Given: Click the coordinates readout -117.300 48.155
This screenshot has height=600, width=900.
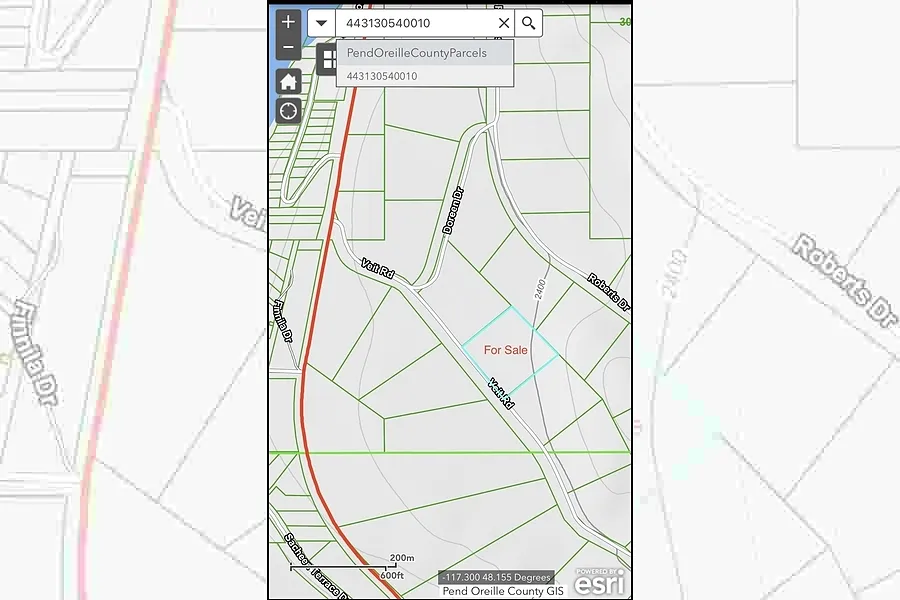Looking at the screenshot, I should (496, 577).
